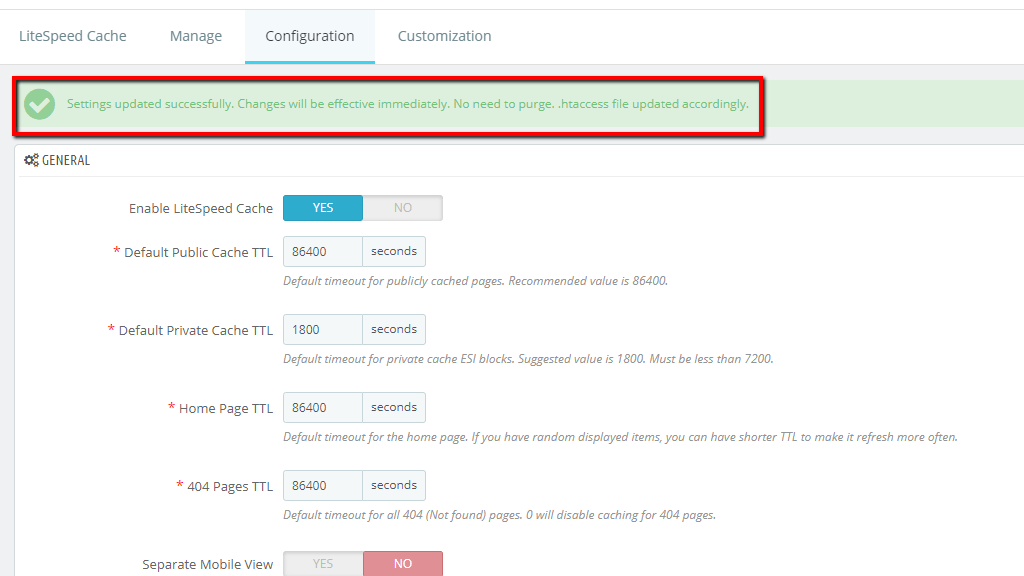Focus the Home Page TTL input field

pos(323,408)
